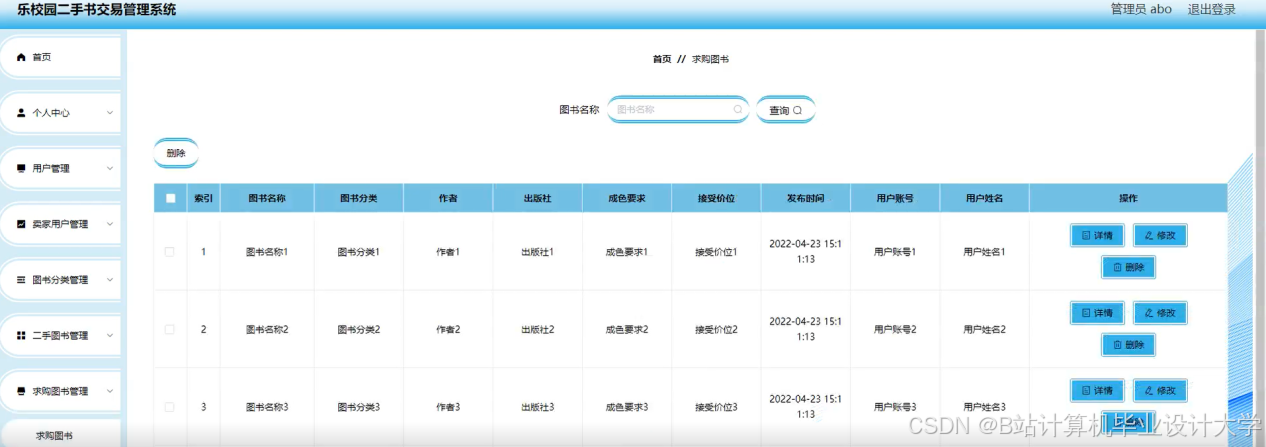Focus the 图书名称 search input field

point(678,110)
